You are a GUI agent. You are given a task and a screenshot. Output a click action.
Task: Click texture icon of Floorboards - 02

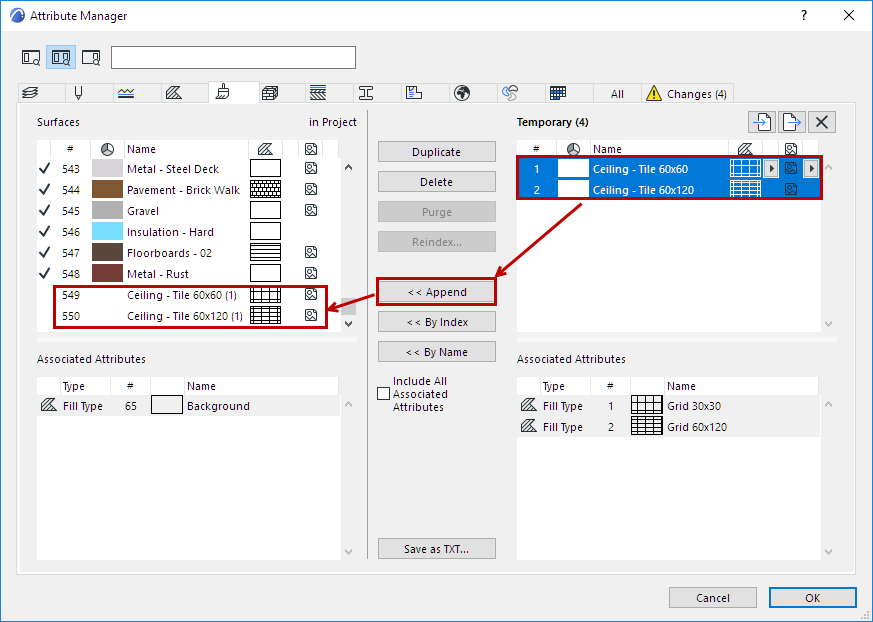(x=311, y=252)
